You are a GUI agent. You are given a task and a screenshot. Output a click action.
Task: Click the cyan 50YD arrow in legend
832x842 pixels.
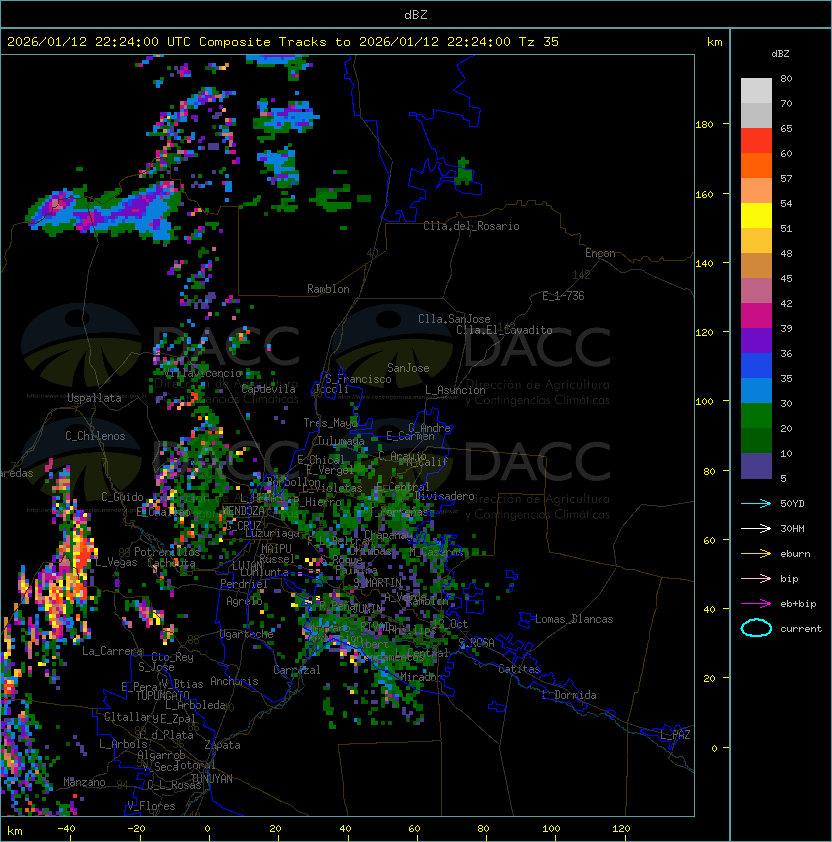coord(756,504)
